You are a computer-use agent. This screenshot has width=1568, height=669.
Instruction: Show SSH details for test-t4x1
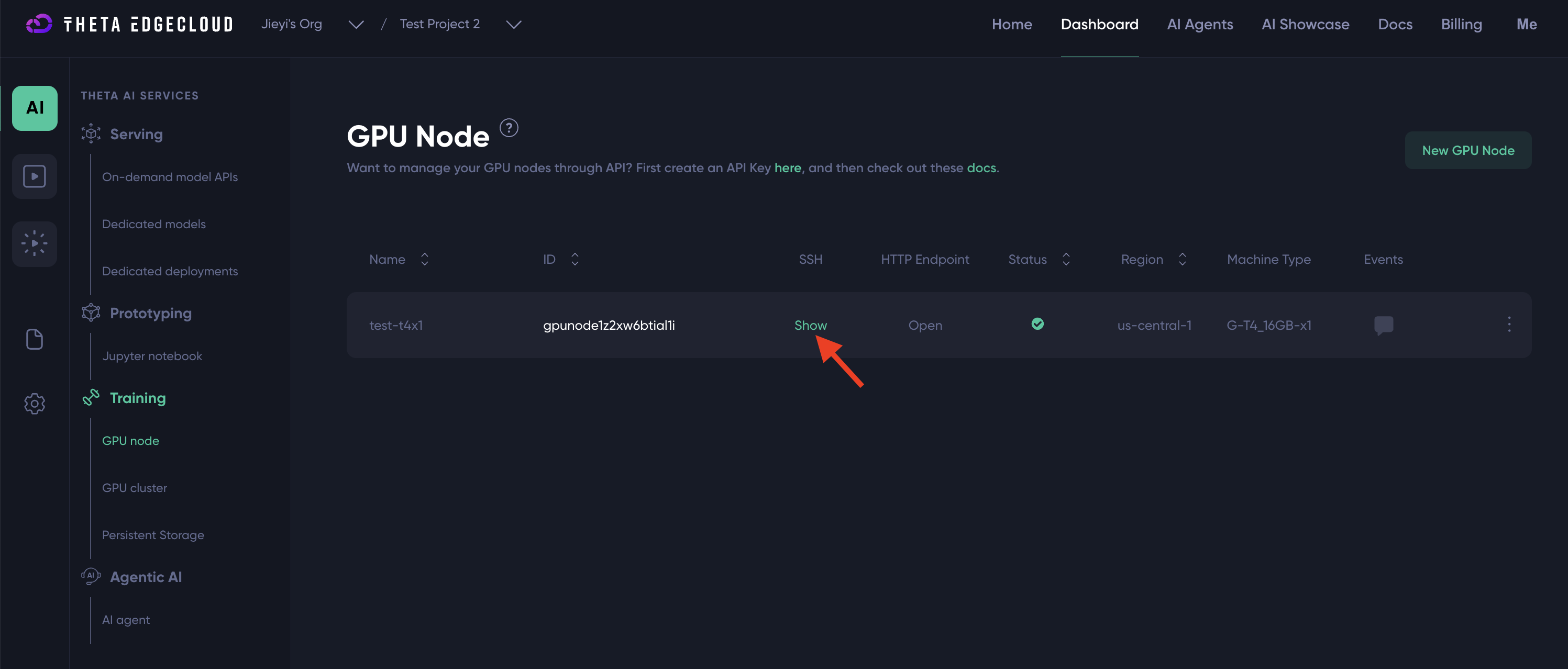(810, 326)
